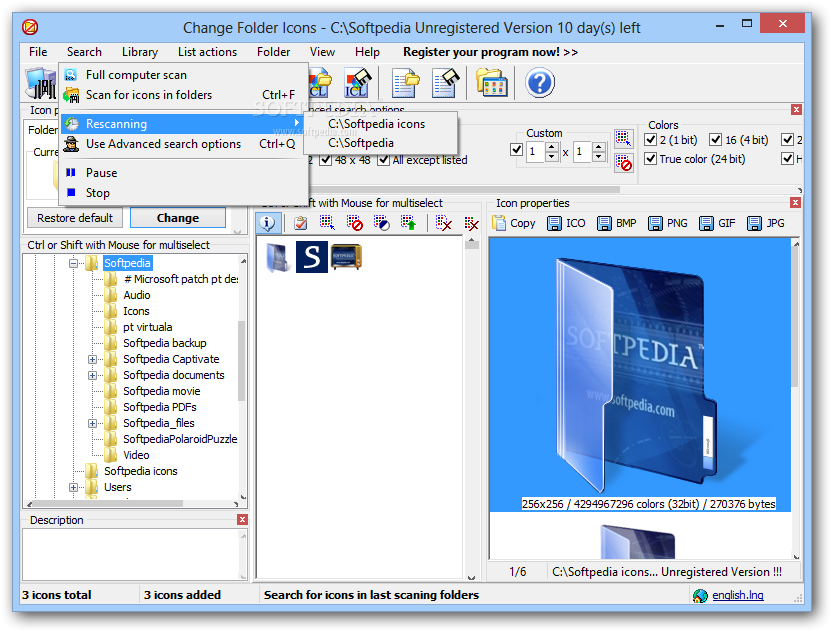Save icon as ICO
The height and width of the screenshot is (632, 832).
click(566, 223)
